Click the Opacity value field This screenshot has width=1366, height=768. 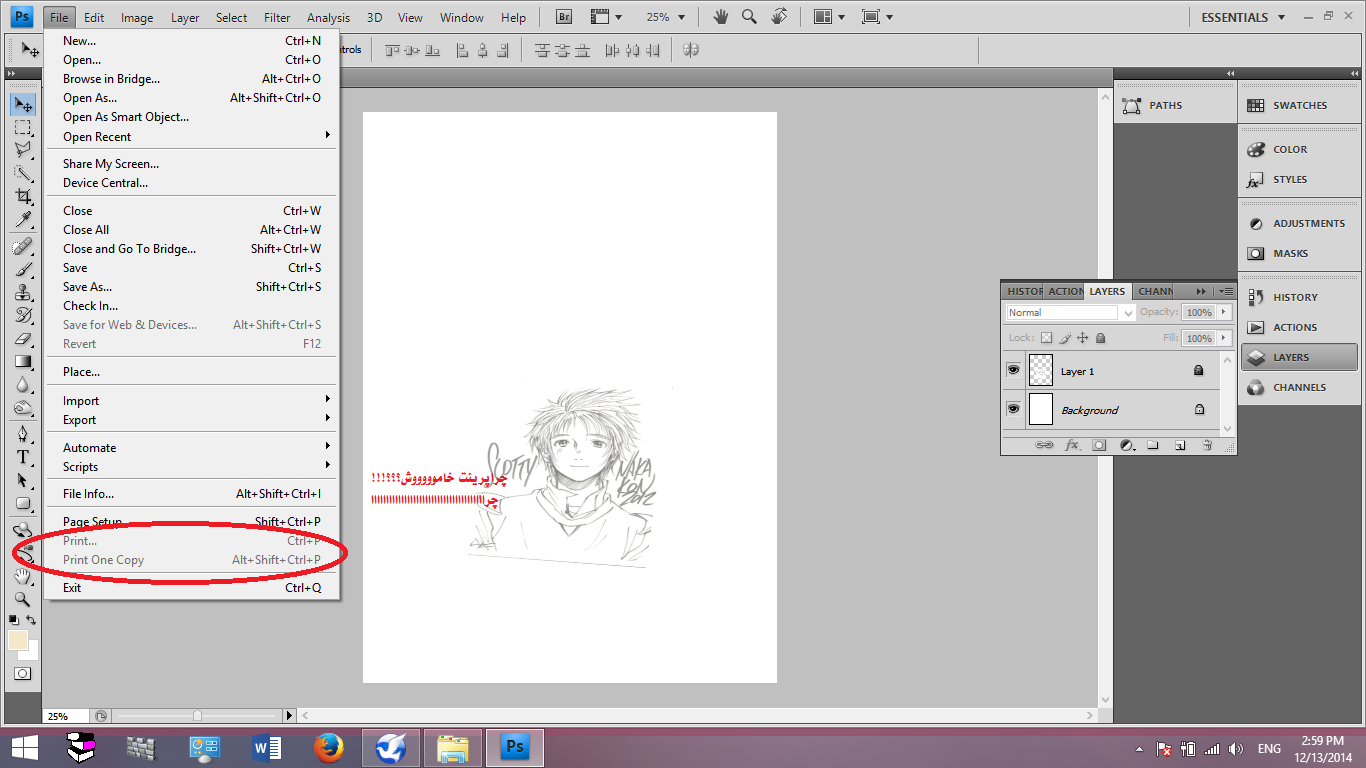click(1199, 312)
